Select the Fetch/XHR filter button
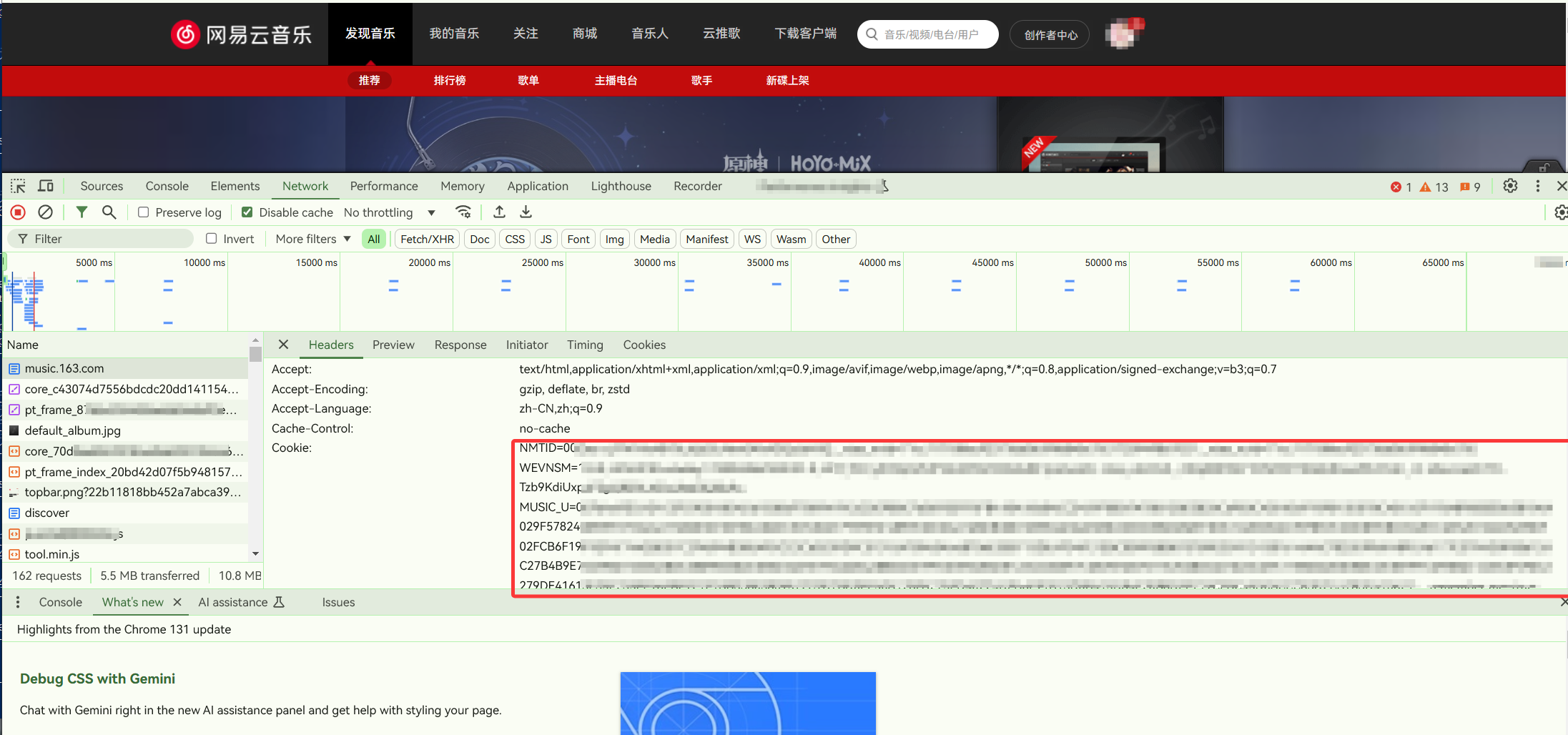1568x735 pixels. click(427, 239)
